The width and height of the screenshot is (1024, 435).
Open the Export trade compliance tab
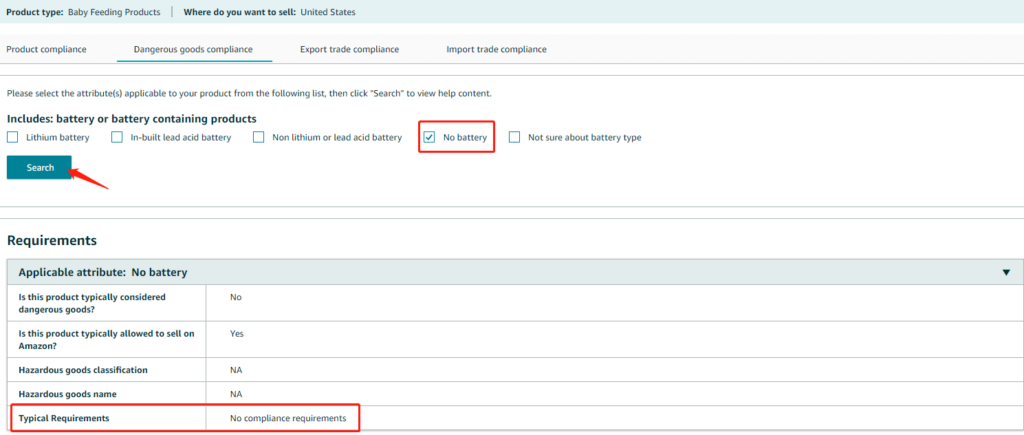tap(349, 49)
